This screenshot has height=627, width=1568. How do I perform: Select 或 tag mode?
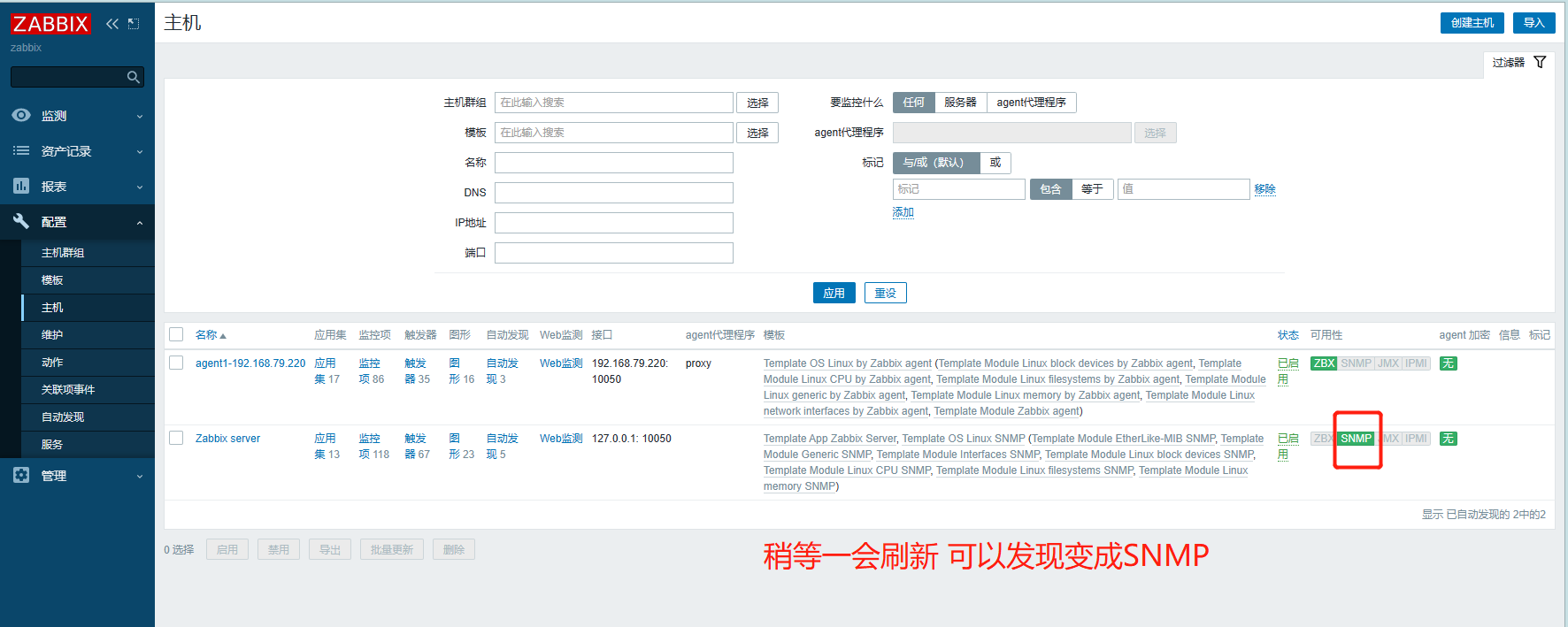(x=995, y=163)
